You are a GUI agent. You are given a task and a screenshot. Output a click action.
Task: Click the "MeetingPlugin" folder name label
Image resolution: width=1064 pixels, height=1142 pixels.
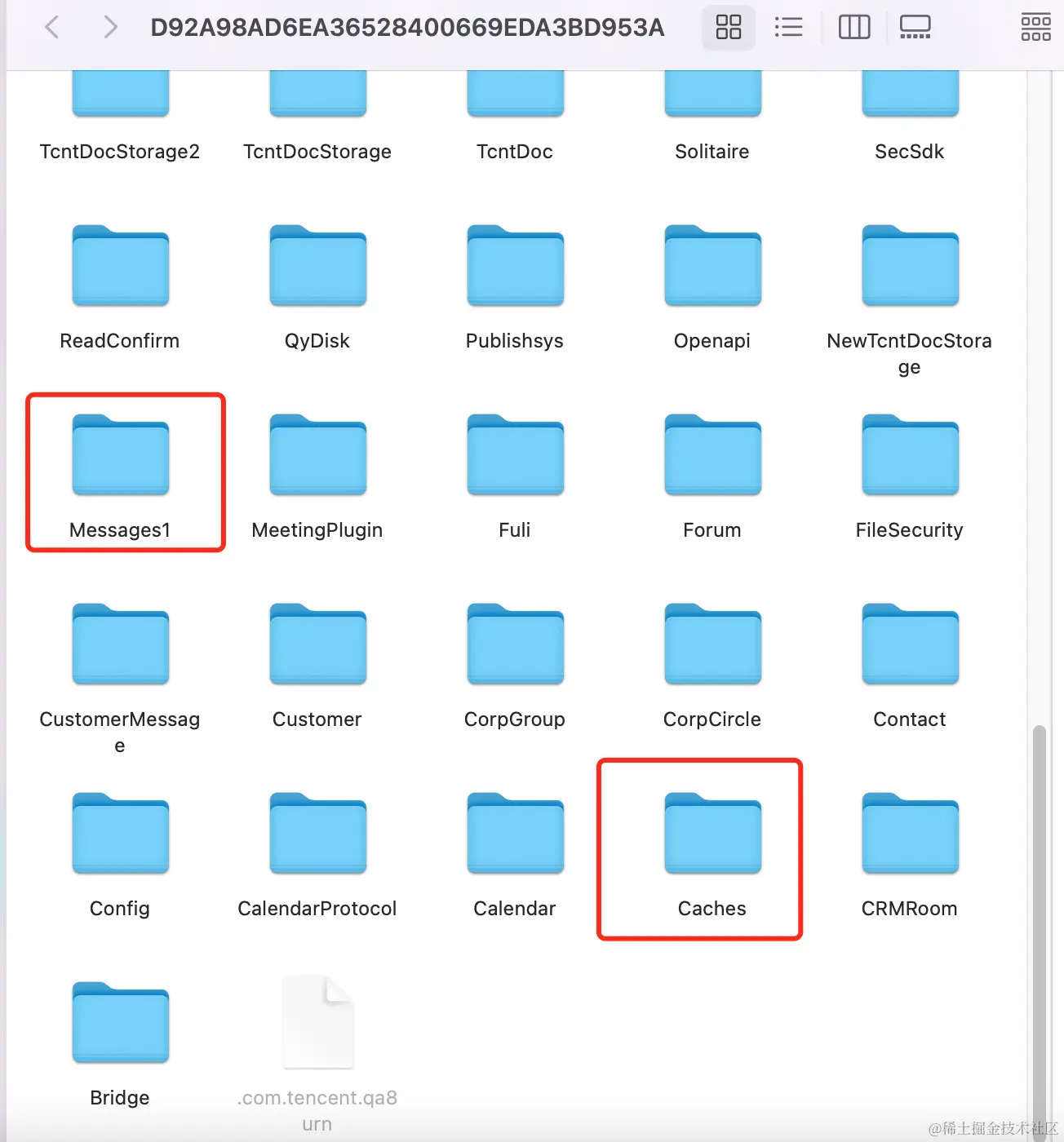pyautogui.click(x=317, y=530)
